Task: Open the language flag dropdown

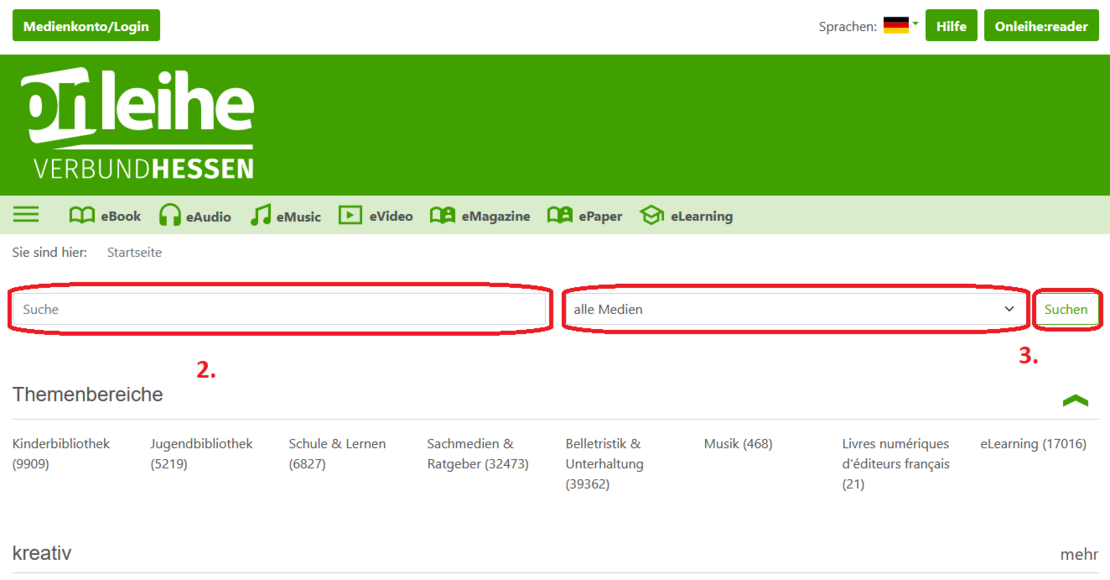Action: click(x=899, y=26)
